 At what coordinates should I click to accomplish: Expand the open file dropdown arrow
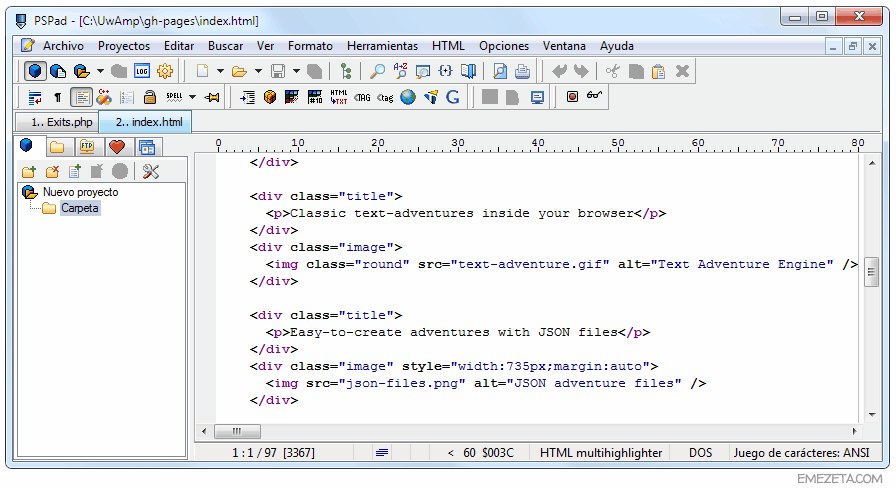point(258,71)
